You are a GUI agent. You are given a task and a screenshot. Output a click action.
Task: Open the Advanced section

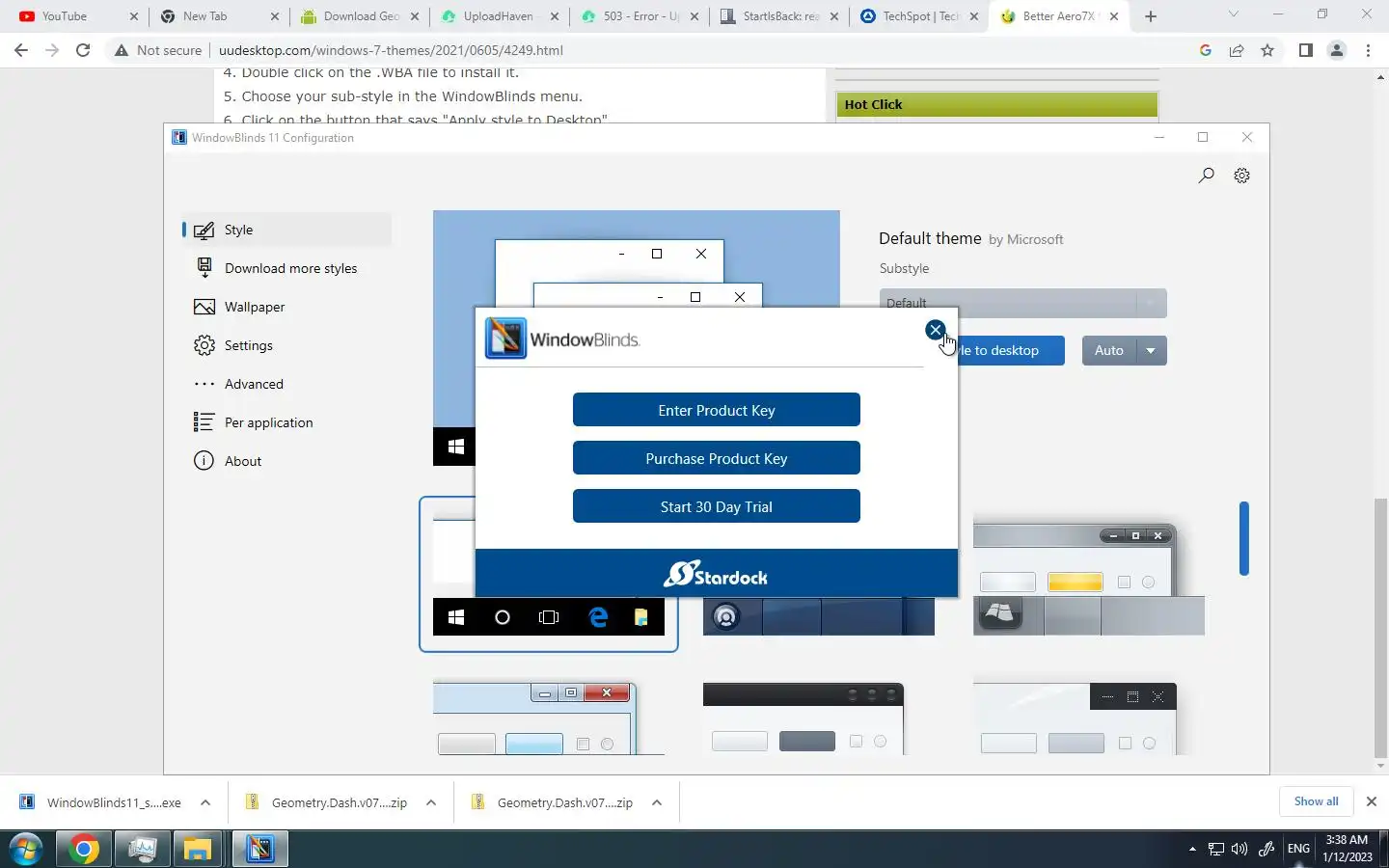coord(287,384)
